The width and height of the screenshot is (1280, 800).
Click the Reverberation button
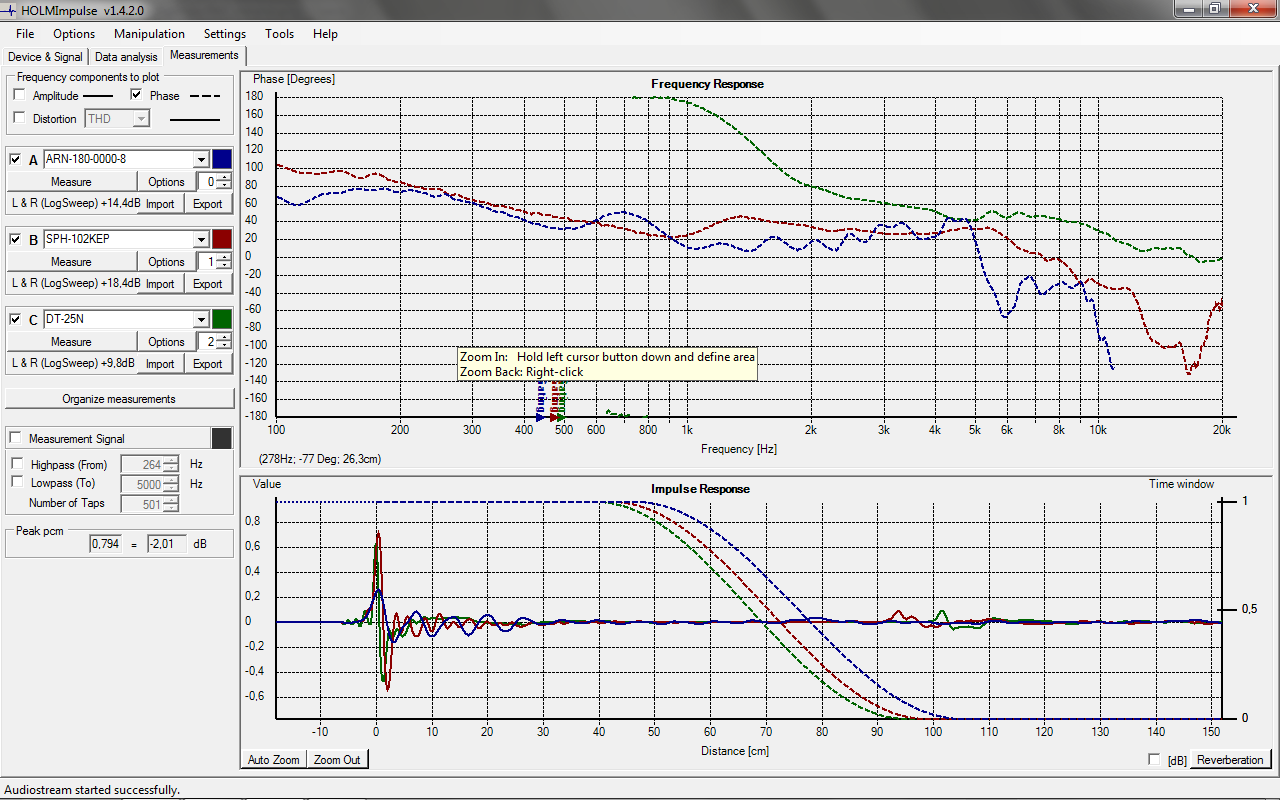pyautogui.click(x=1230, y=760)
